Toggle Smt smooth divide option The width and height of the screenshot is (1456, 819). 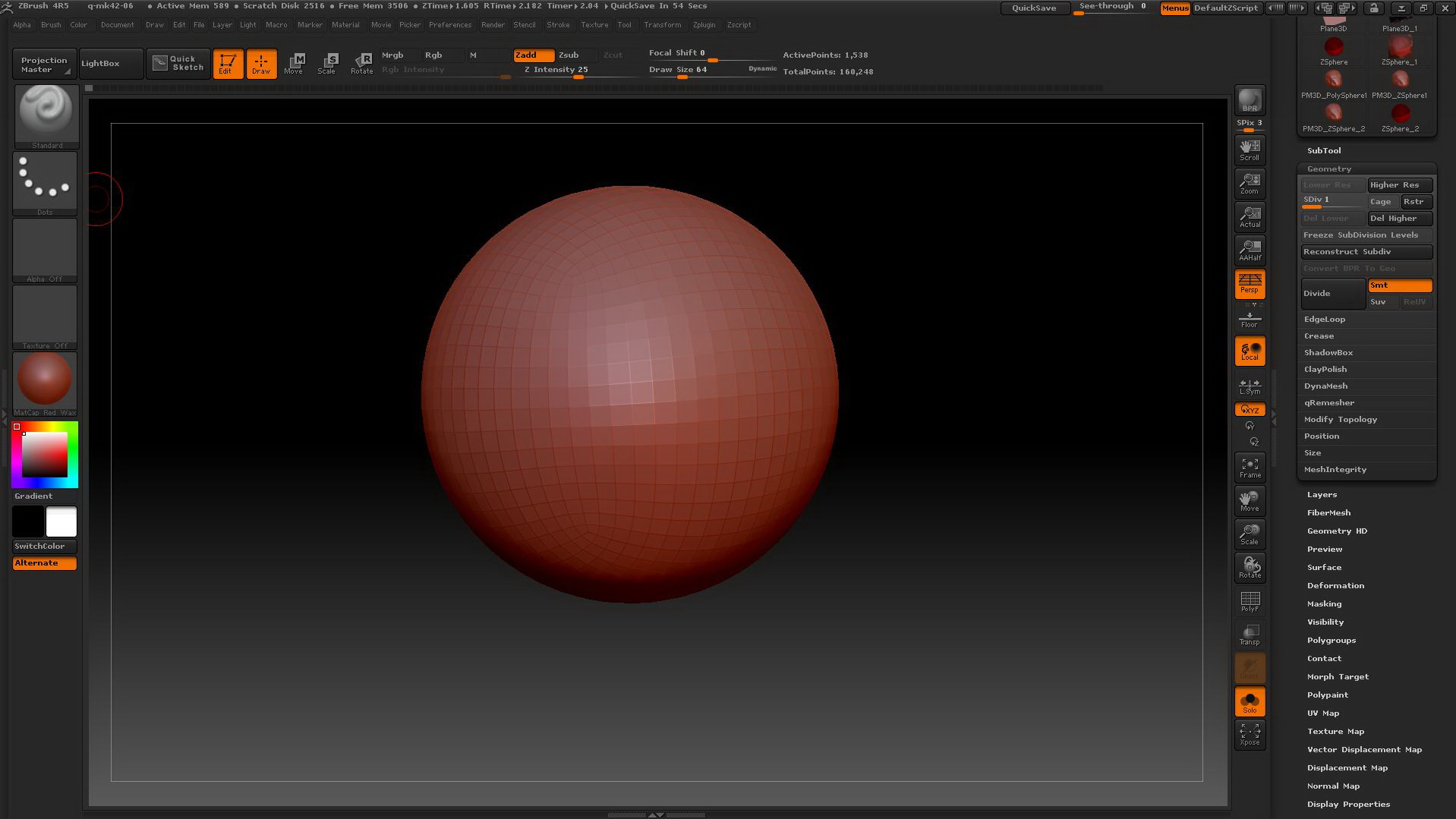pyautogui.click(x=1400, y=285)
